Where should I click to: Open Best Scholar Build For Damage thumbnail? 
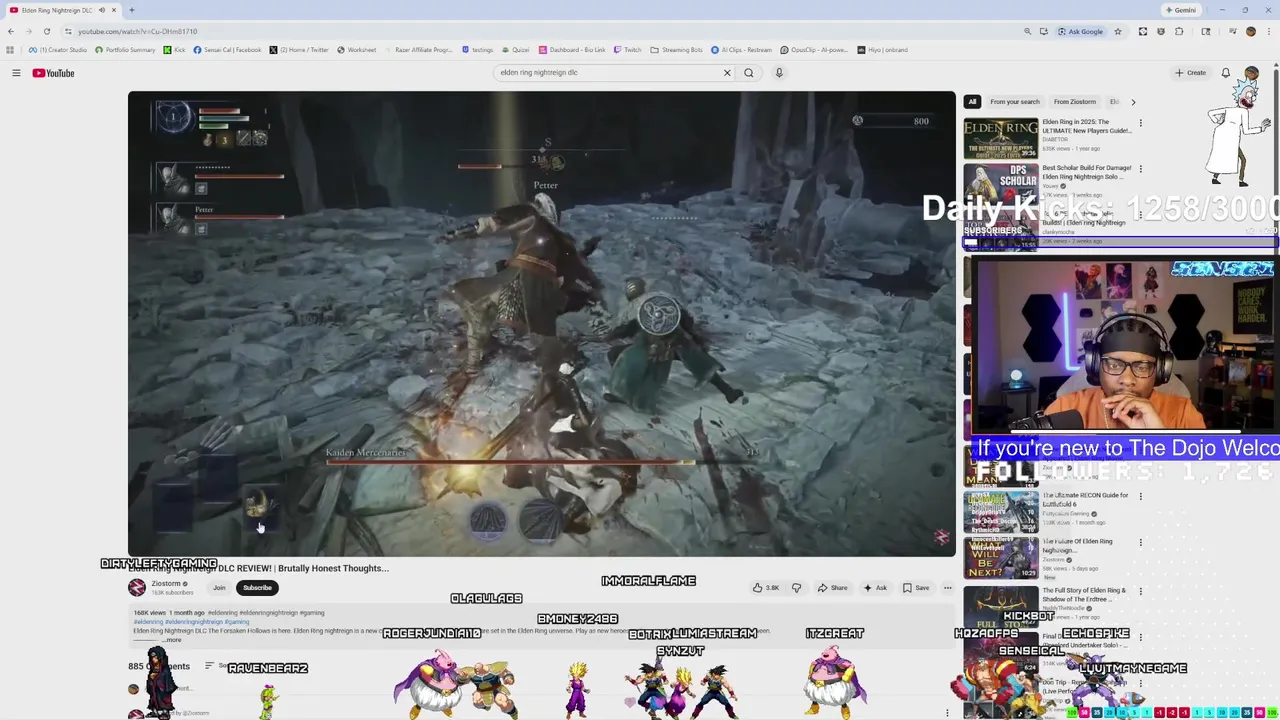(x=1001, y=185)
